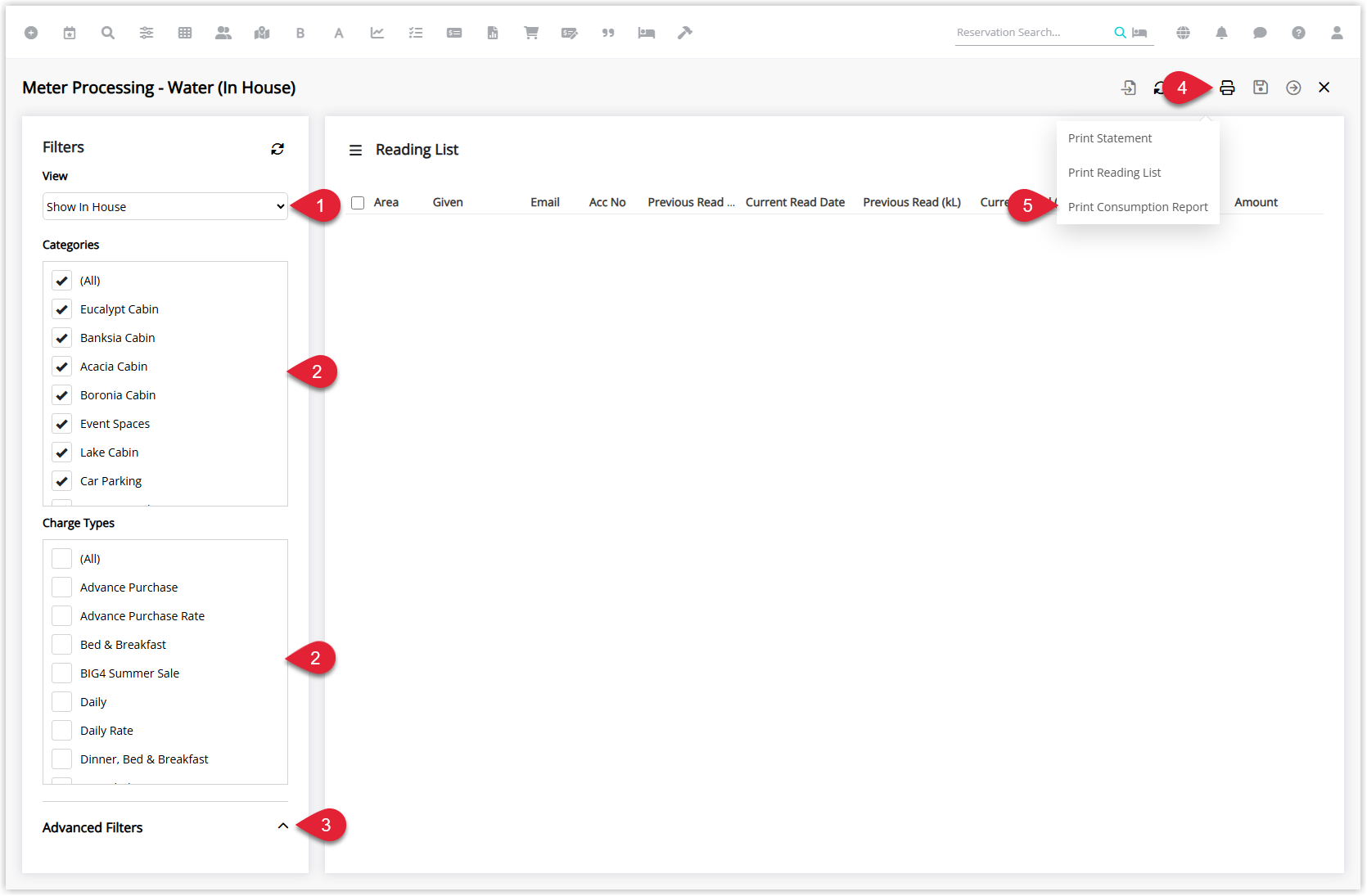
Task: Open the shopping cart toolbar icon
Action: pos(531,33)
